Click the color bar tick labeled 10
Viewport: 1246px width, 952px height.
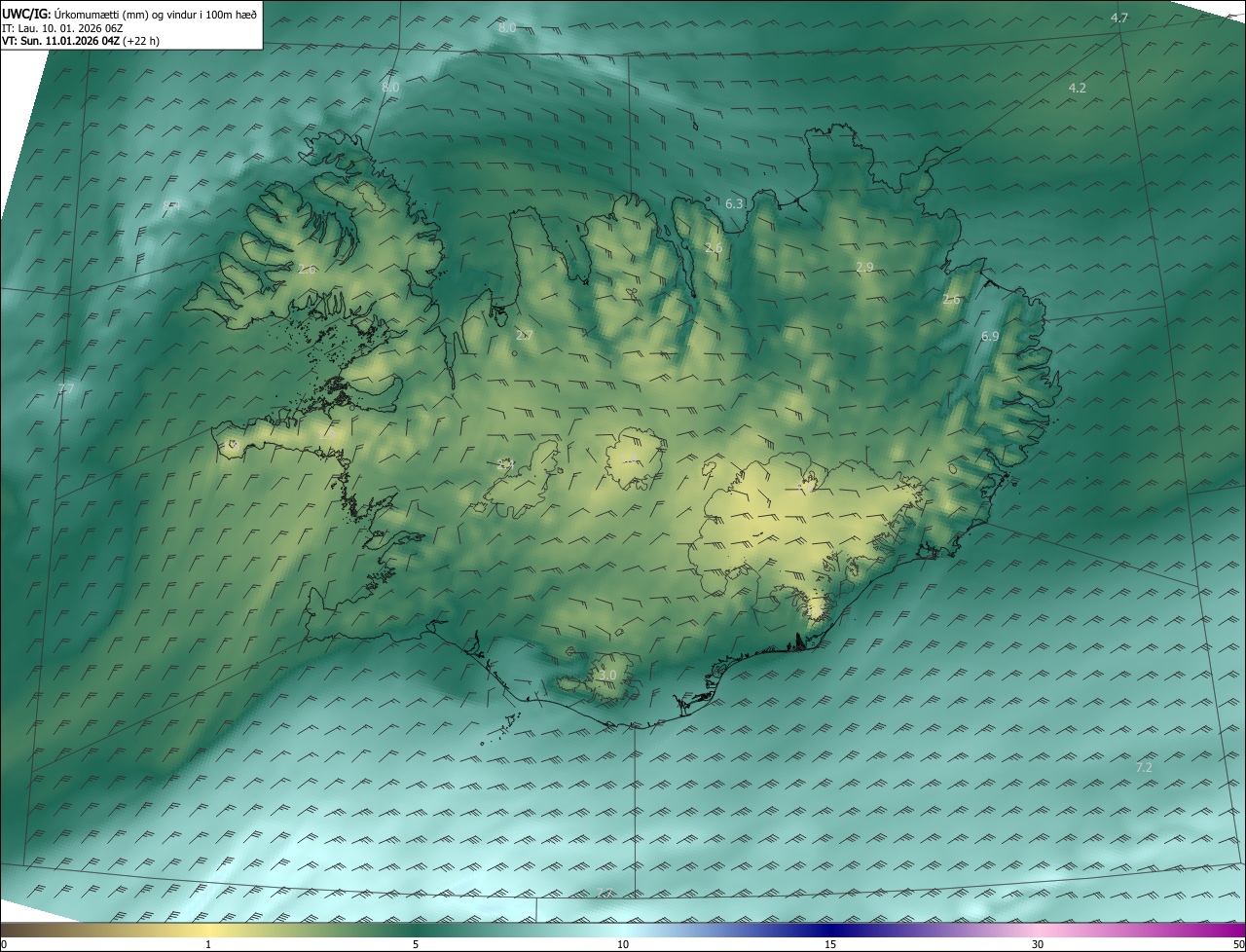pos(623,944)
